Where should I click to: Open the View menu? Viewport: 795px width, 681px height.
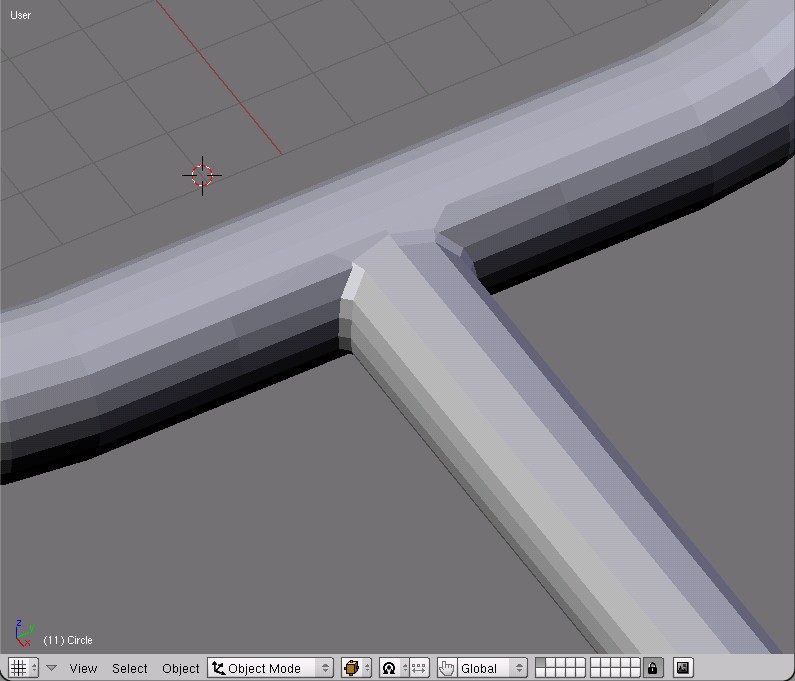point(83,668)
